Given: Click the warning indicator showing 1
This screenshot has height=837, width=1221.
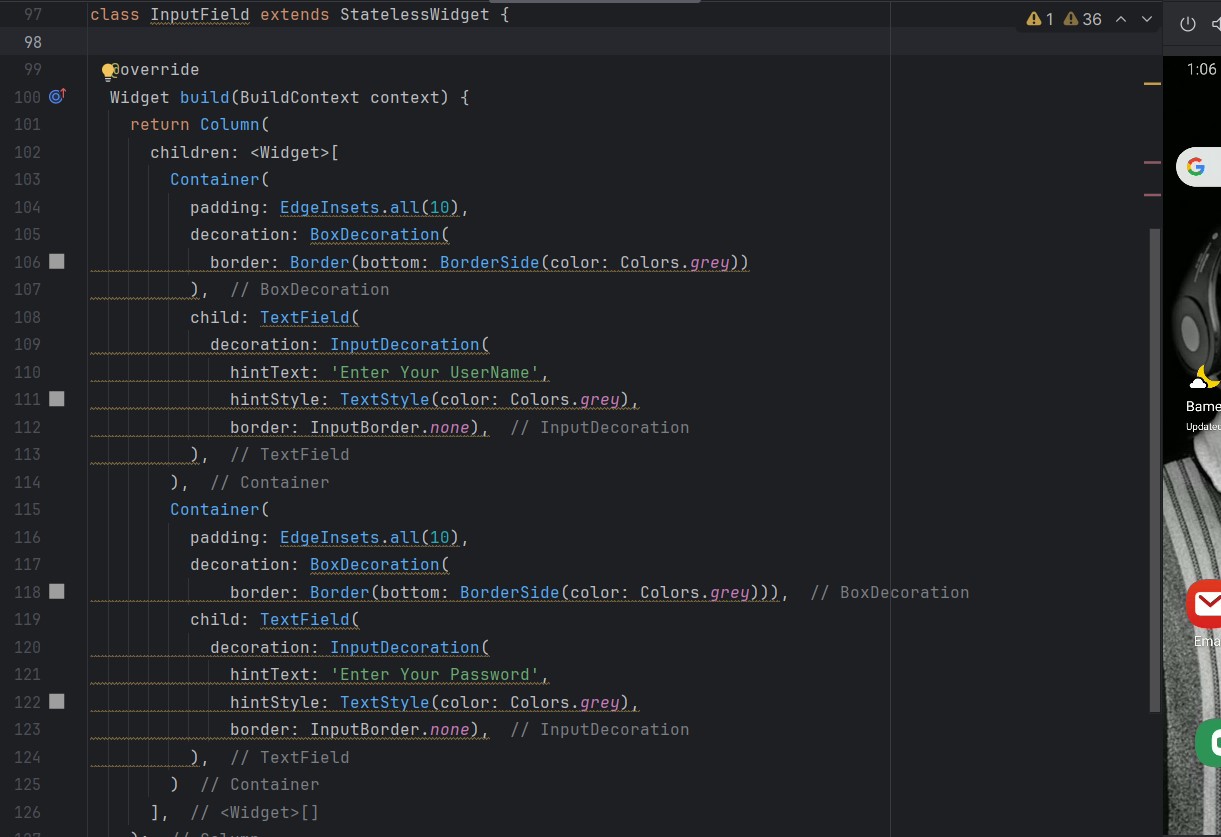Looking at the screenshot, I should coord(1039,20).
